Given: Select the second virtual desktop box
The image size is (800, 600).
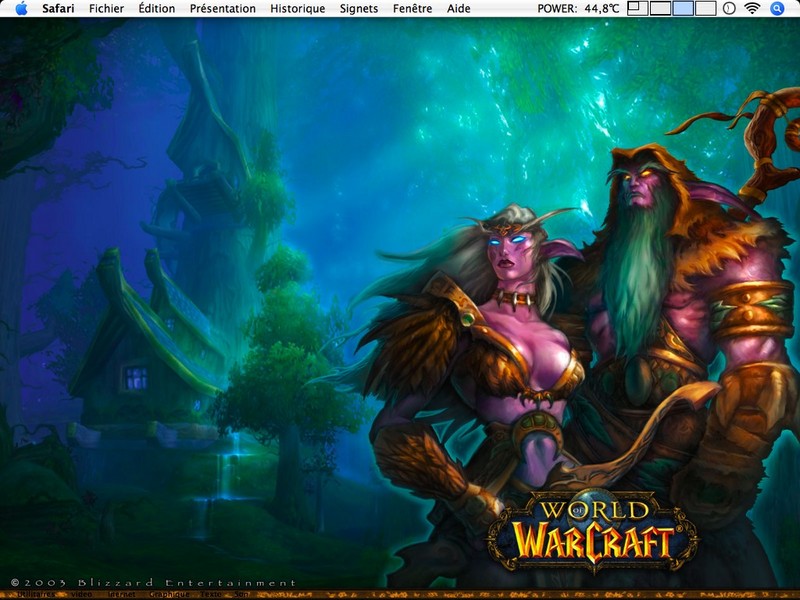Looking at the screenshot, I should [x=660, y=9].
